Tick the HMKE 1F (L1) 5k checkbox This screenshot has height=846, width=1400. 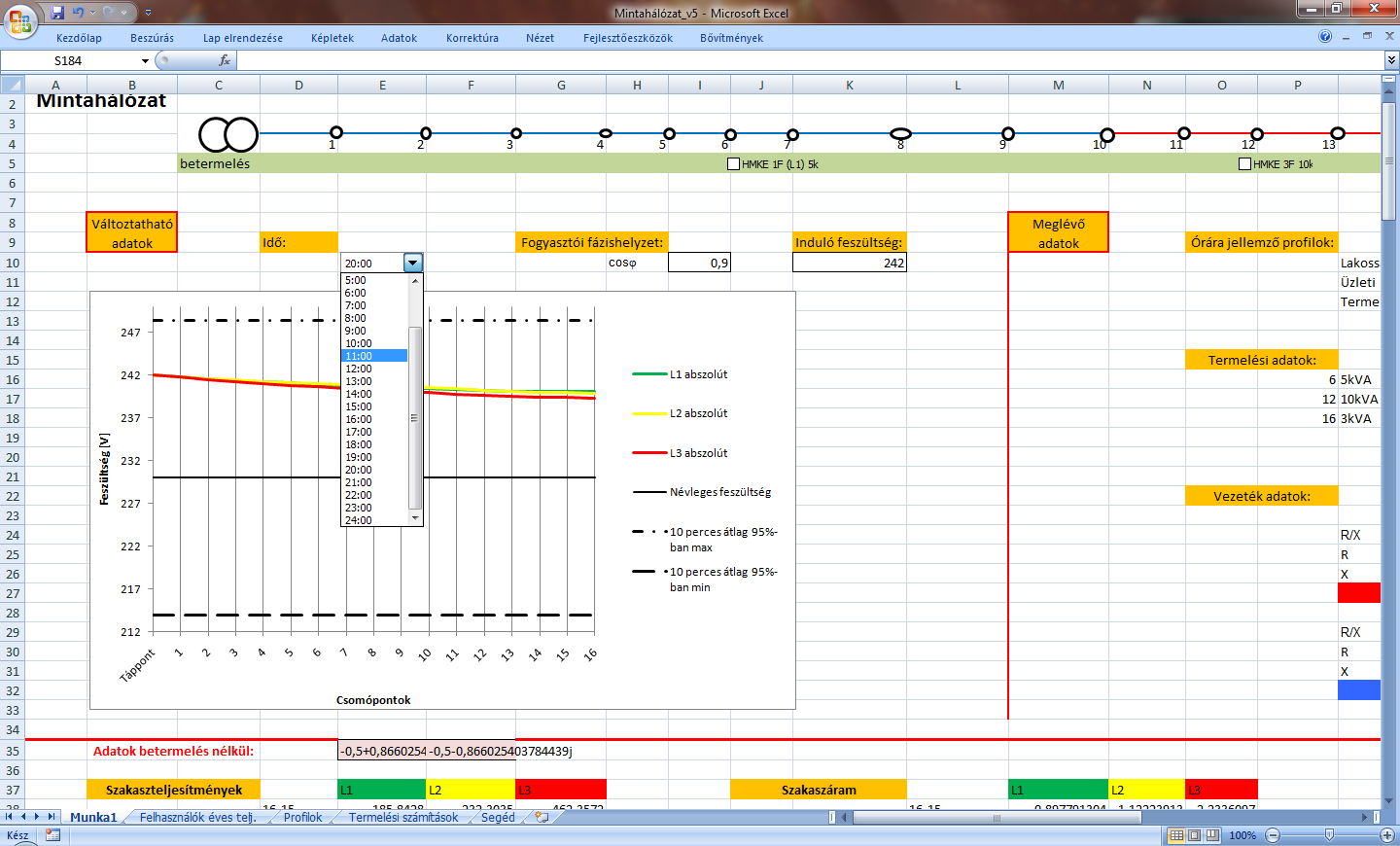(x=734, y=164)
